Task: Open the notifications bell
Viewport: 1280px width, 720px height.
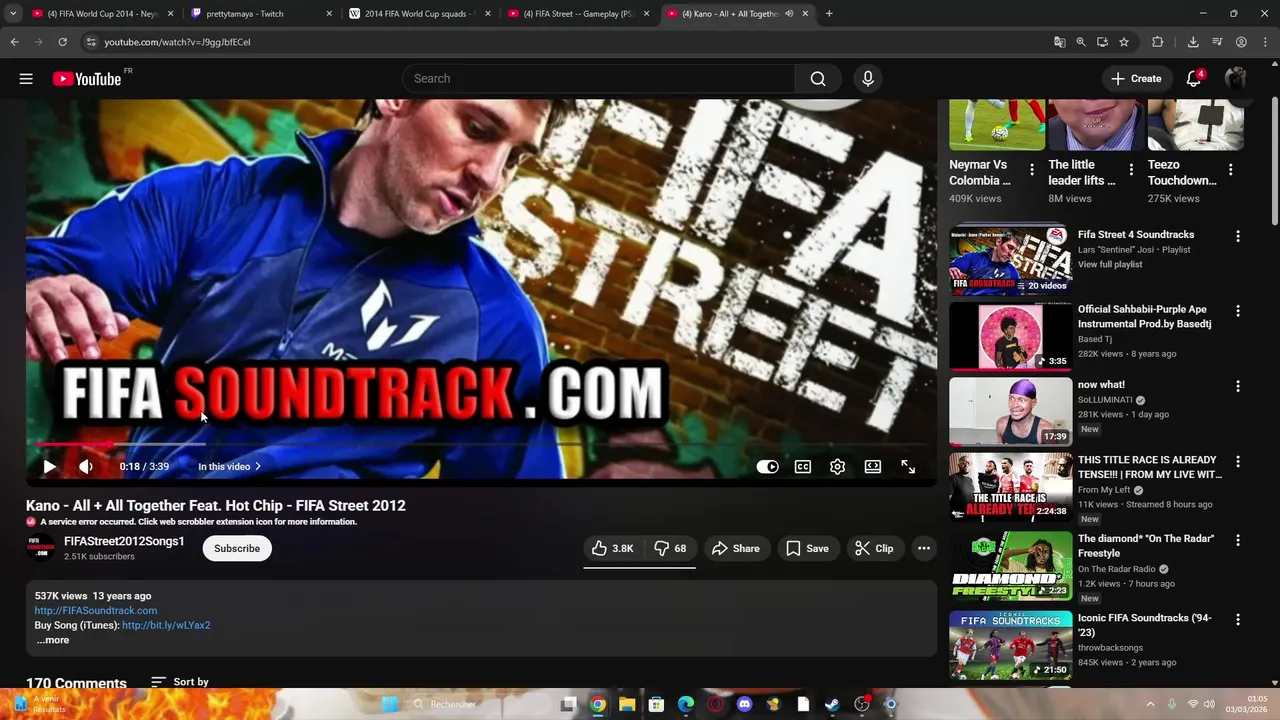Action: click(x=1194, y=79)
